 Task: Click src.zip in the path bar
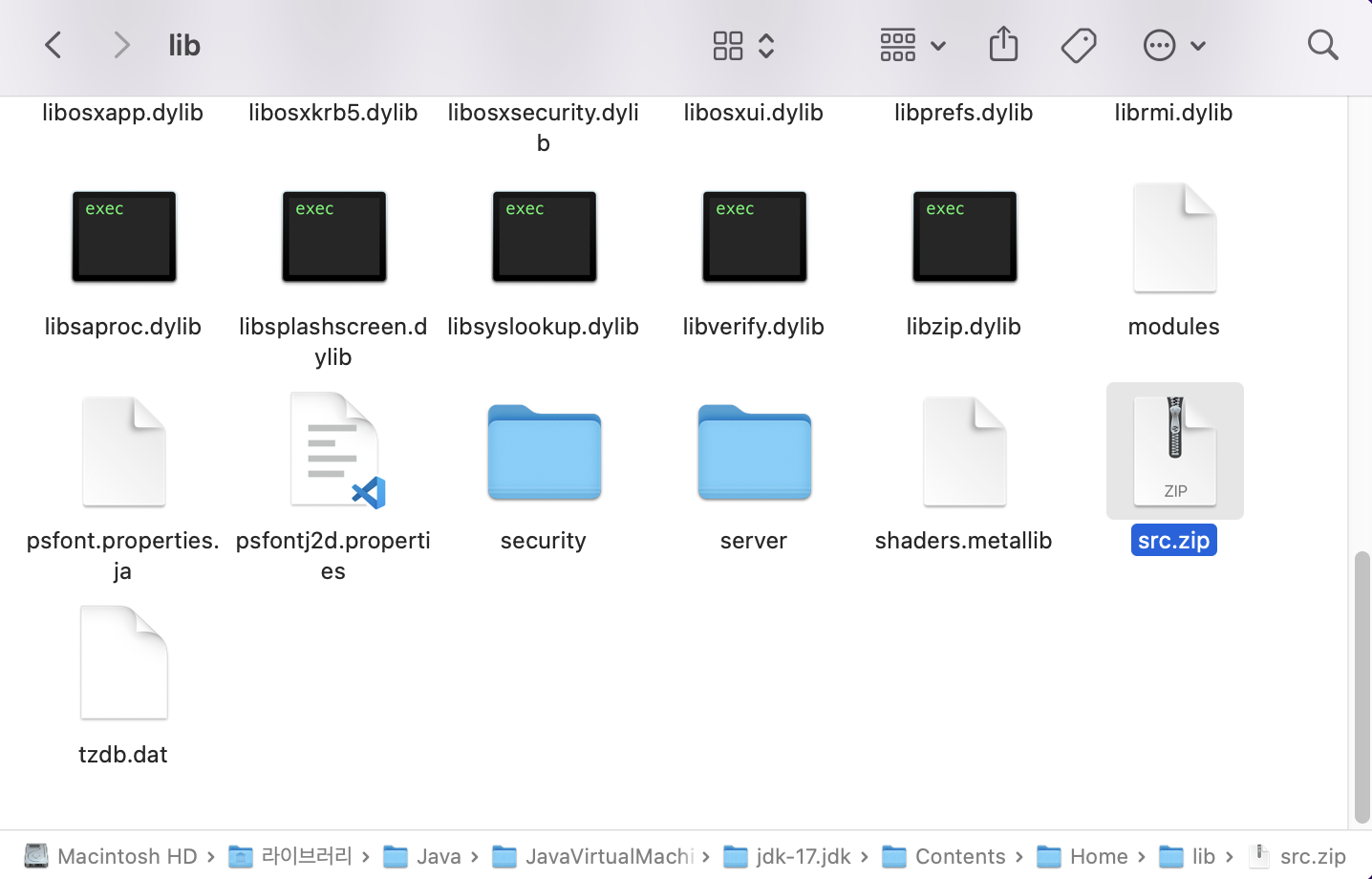pos(1297,856)
